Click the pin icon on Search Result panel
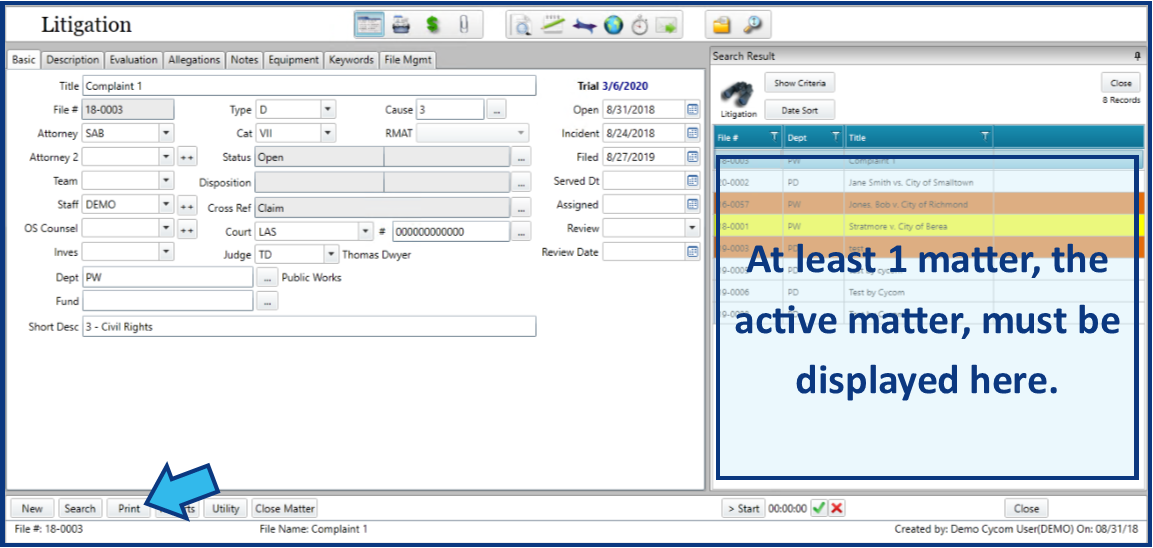Image resolution: width=1153 pixels, height=548 pixels. [1138, 57]
